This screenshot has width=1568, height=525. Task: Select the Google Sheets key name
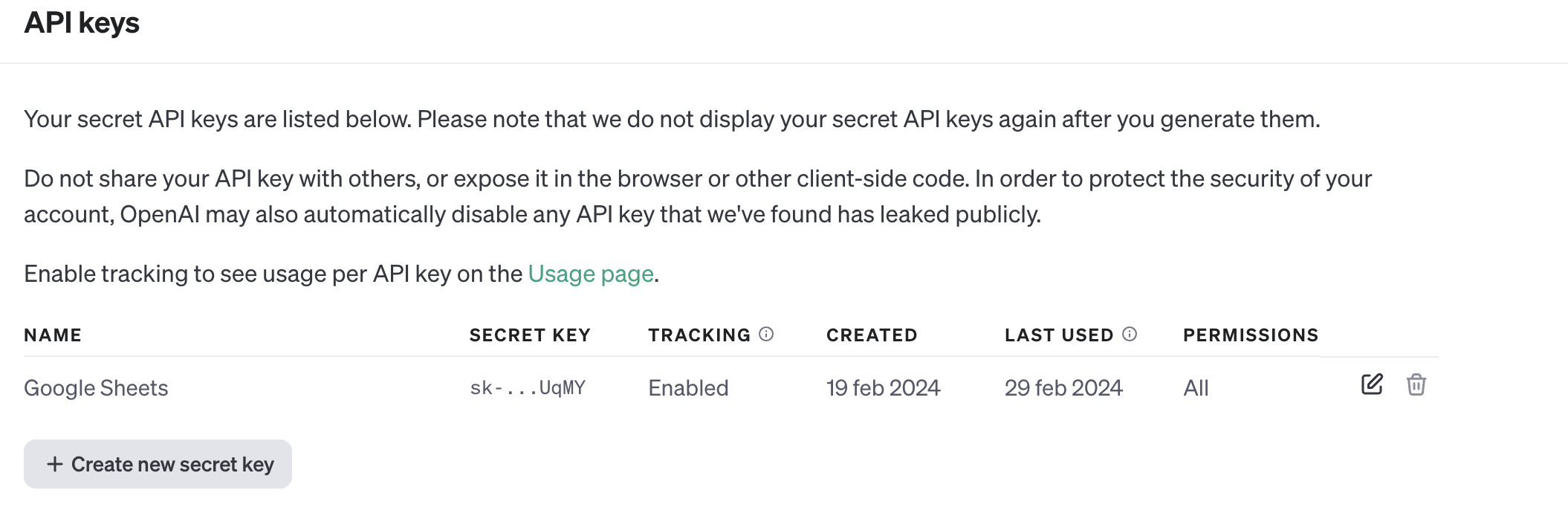point(96,388)
